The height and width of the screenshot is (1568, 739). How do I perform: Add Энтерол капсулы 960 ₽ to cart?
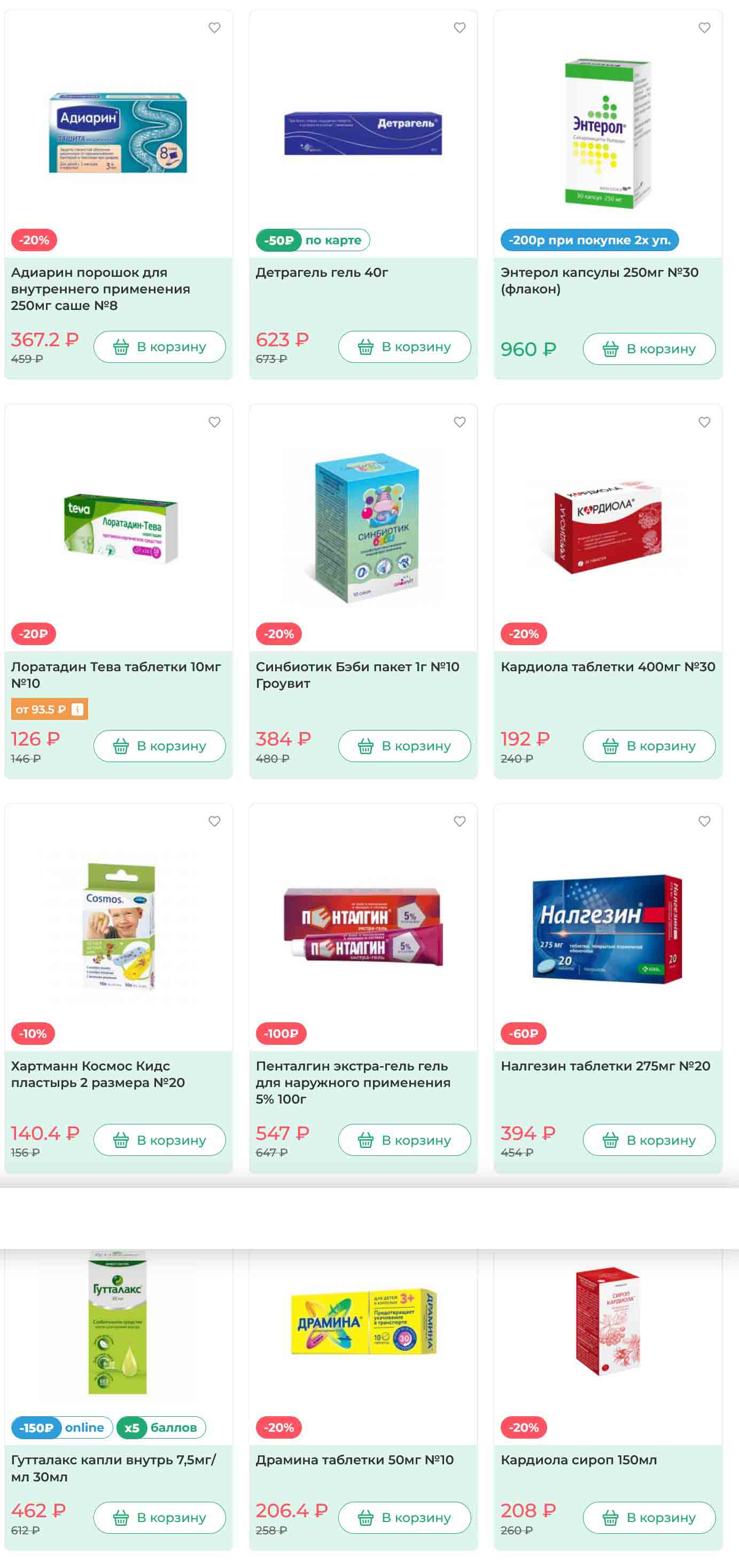point(649,349)
